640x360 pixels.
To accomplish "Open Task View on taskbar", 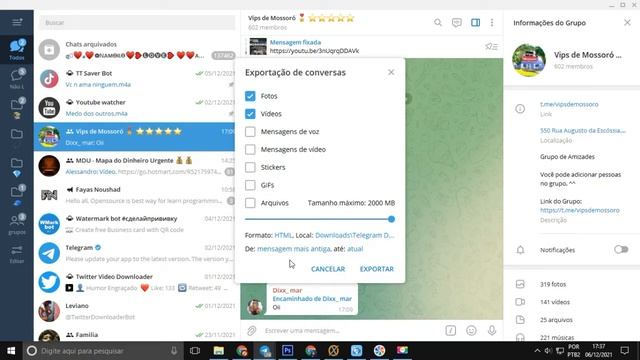I will (x=195, y=351).
